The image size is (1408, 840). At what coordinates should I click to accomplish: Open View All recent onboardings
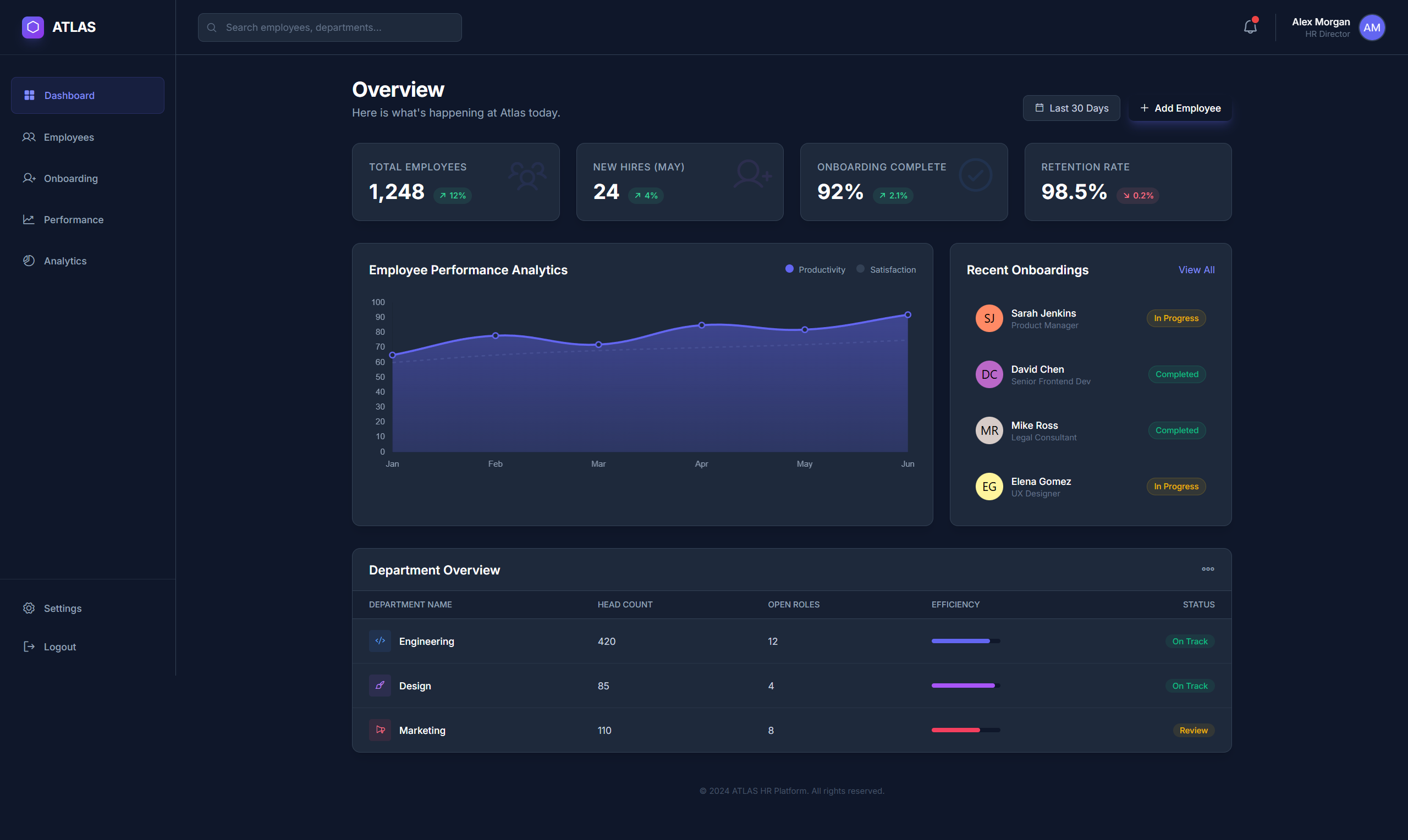point(1196,269)
